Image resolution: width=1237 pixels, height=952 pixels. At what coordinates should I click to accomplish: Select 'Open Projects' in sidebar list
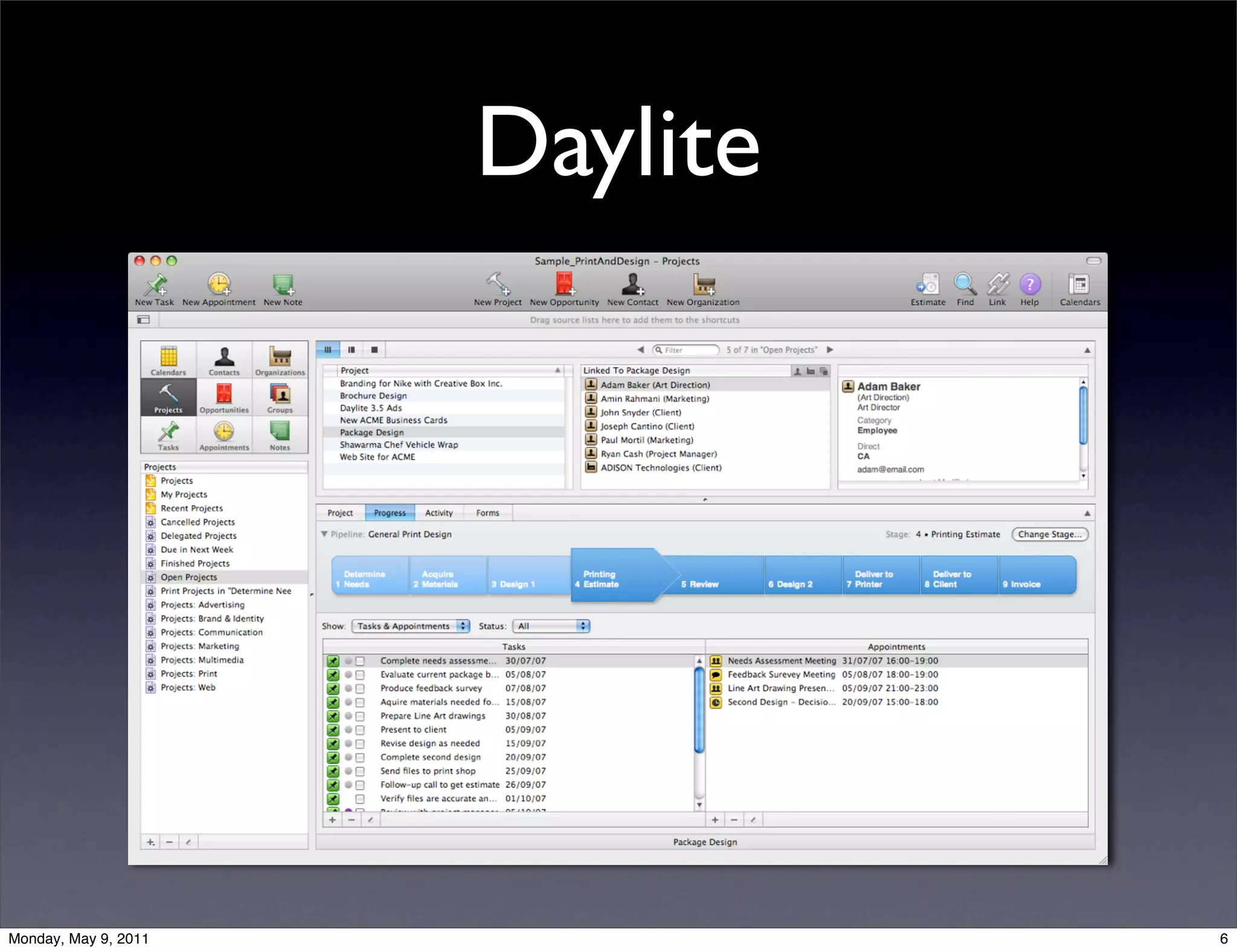pyautogui.click(x=225, y=577)
